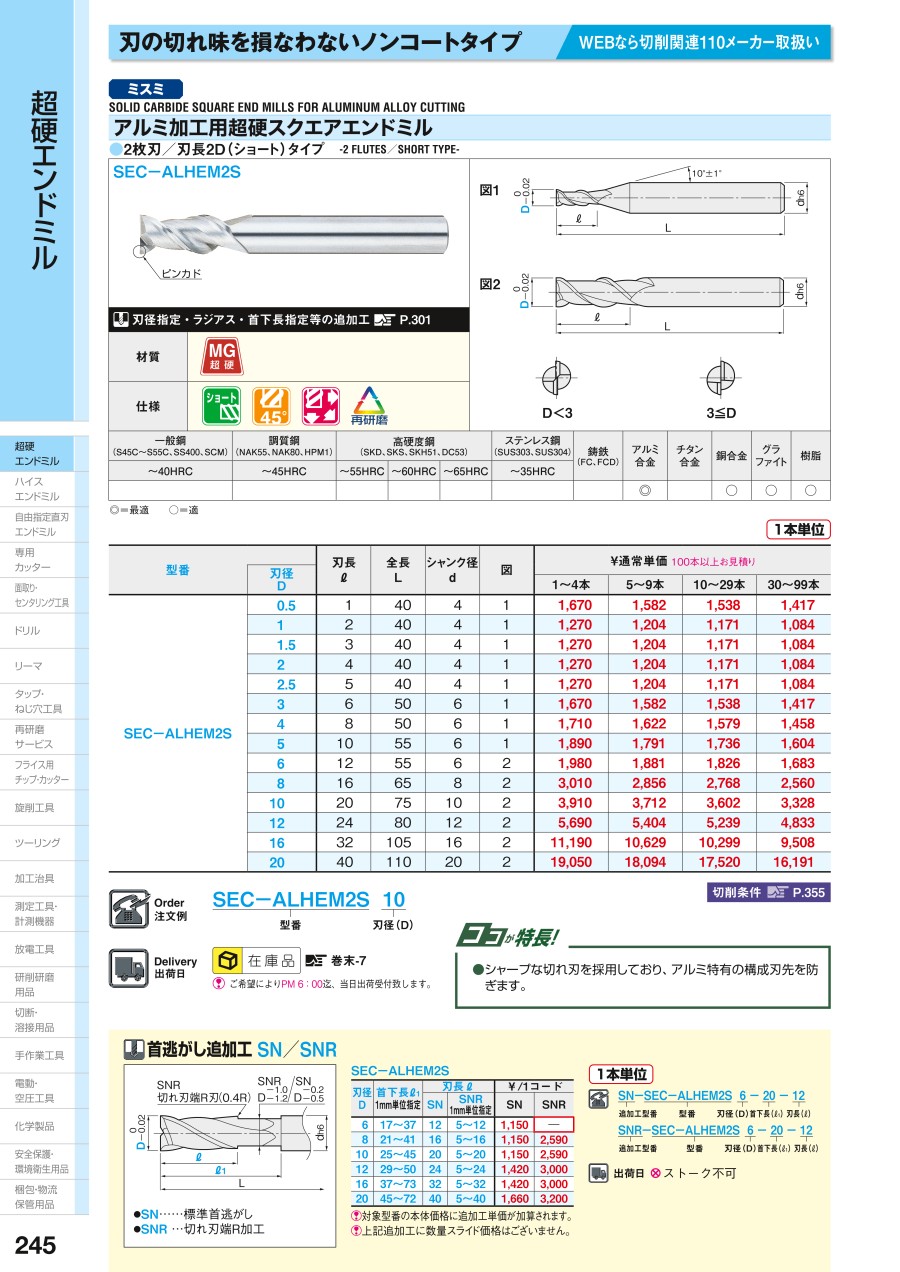Follow the 切削条件 P.355 reference link
Screen dimensions: 900x1272
pos(769,893)
